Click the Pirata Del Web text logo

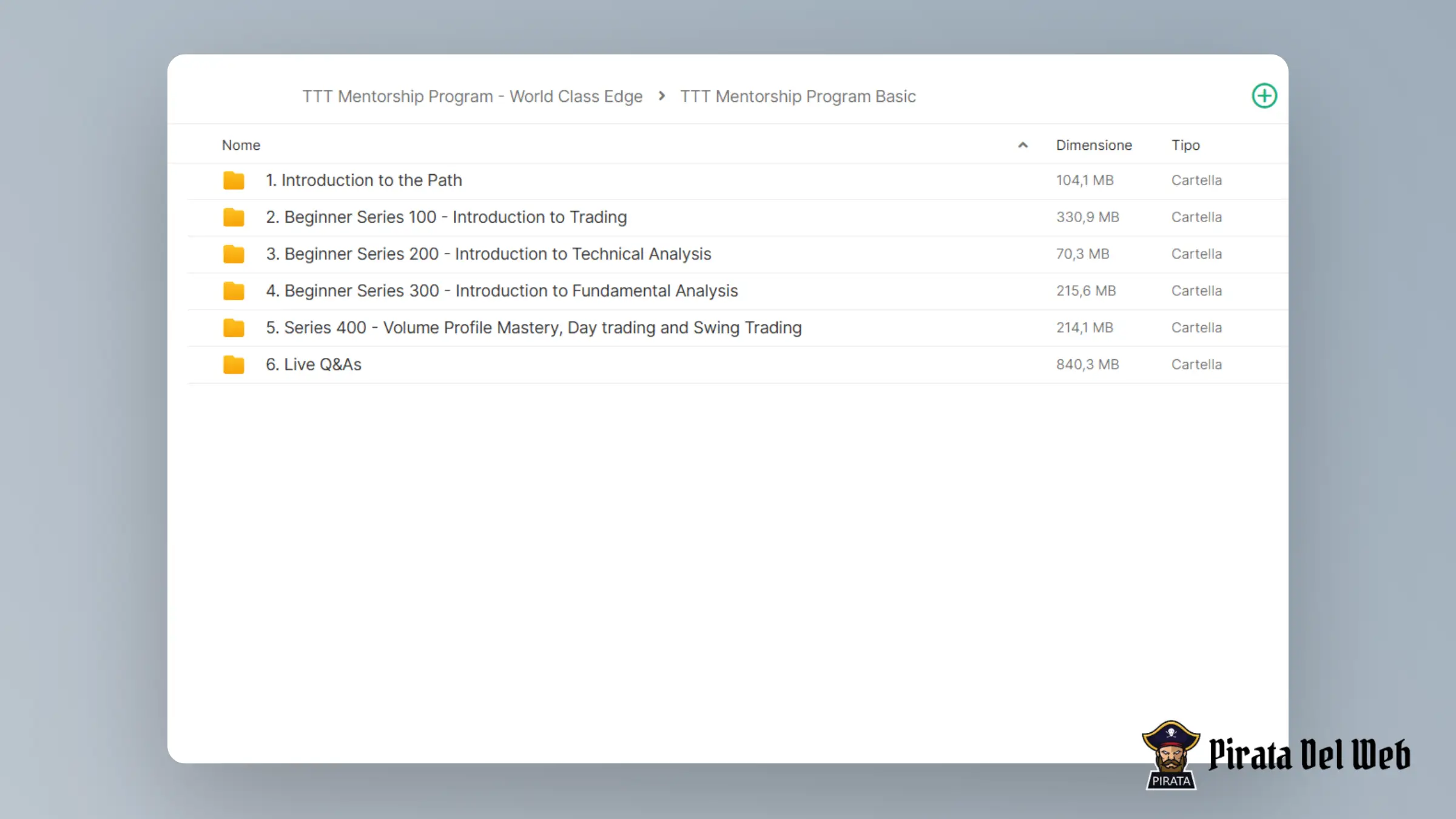pos(1309,755)
